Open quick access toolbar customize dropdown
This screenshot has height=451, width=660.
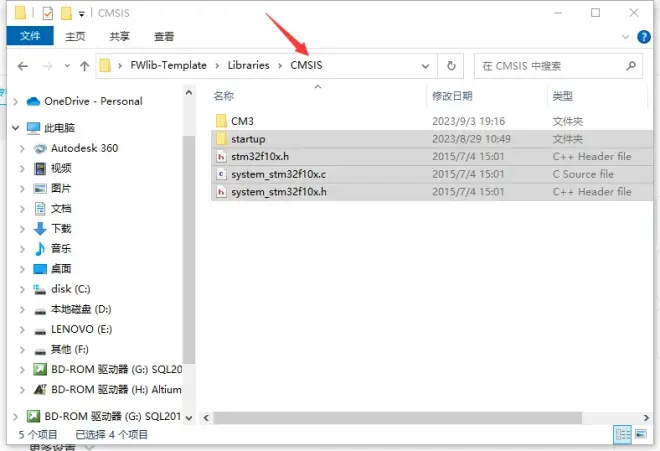[x=82, y=14]
